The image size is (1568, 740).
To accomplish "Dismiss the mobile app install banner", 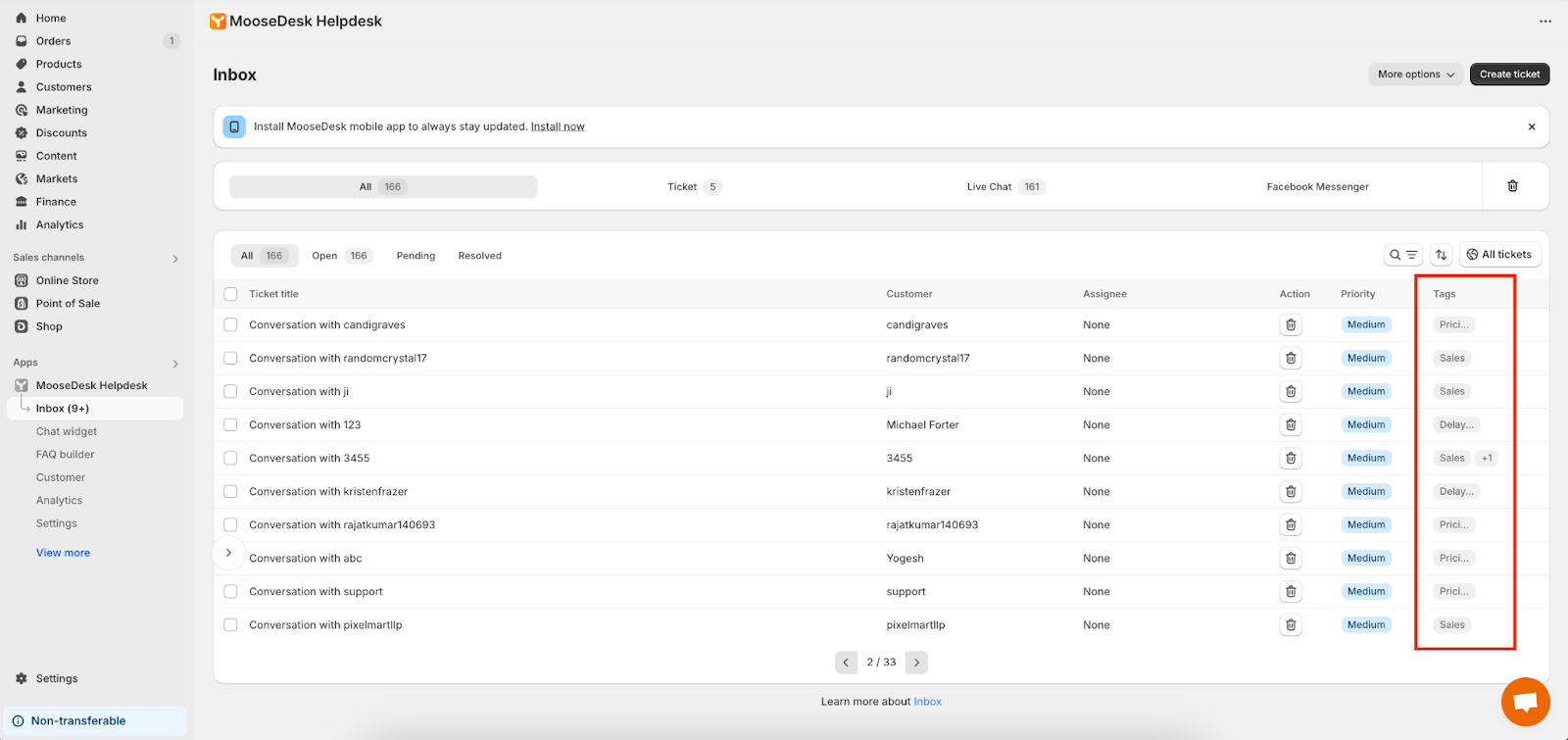I will tap(1532, 127).
